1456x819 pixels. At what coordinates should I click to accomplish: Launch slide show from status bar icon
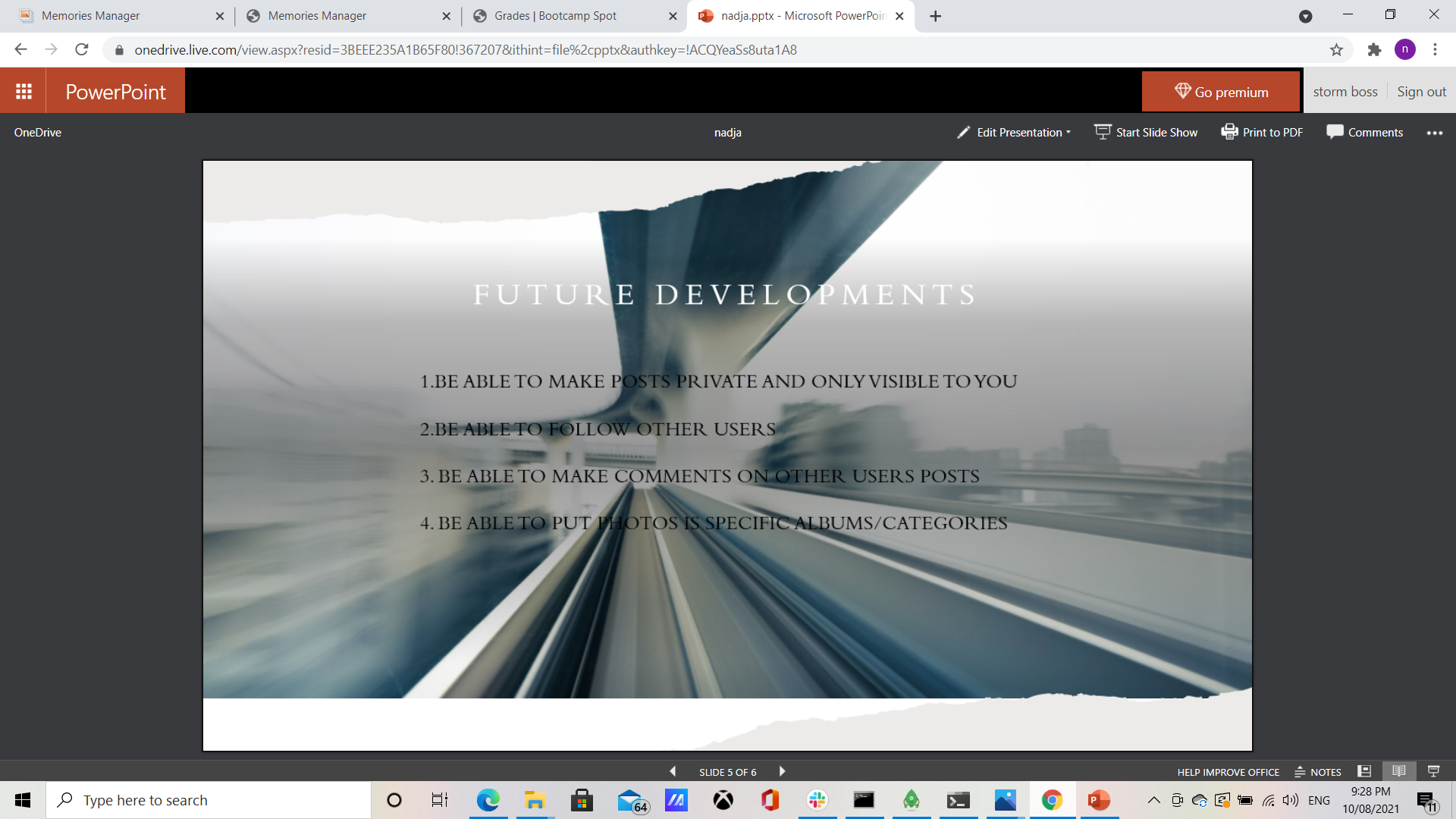(1433, 771)
